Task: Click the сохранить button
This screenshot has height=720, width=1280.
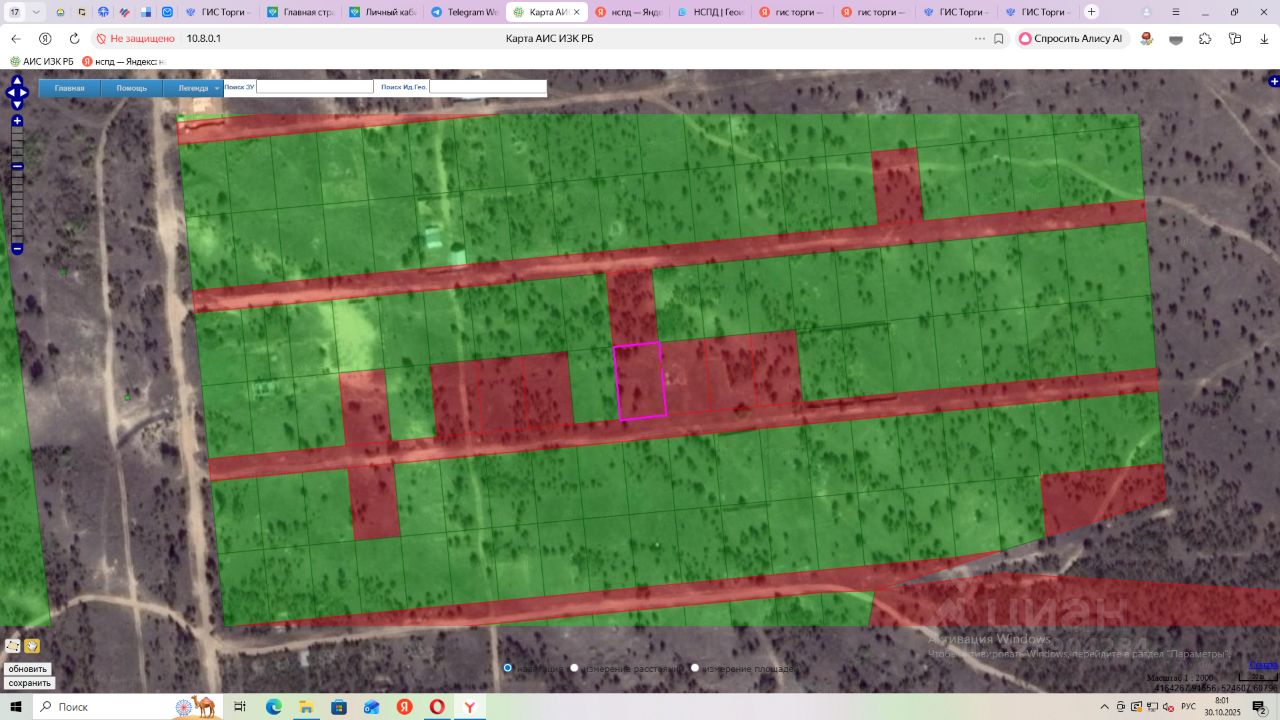Action: coord(29,683)
